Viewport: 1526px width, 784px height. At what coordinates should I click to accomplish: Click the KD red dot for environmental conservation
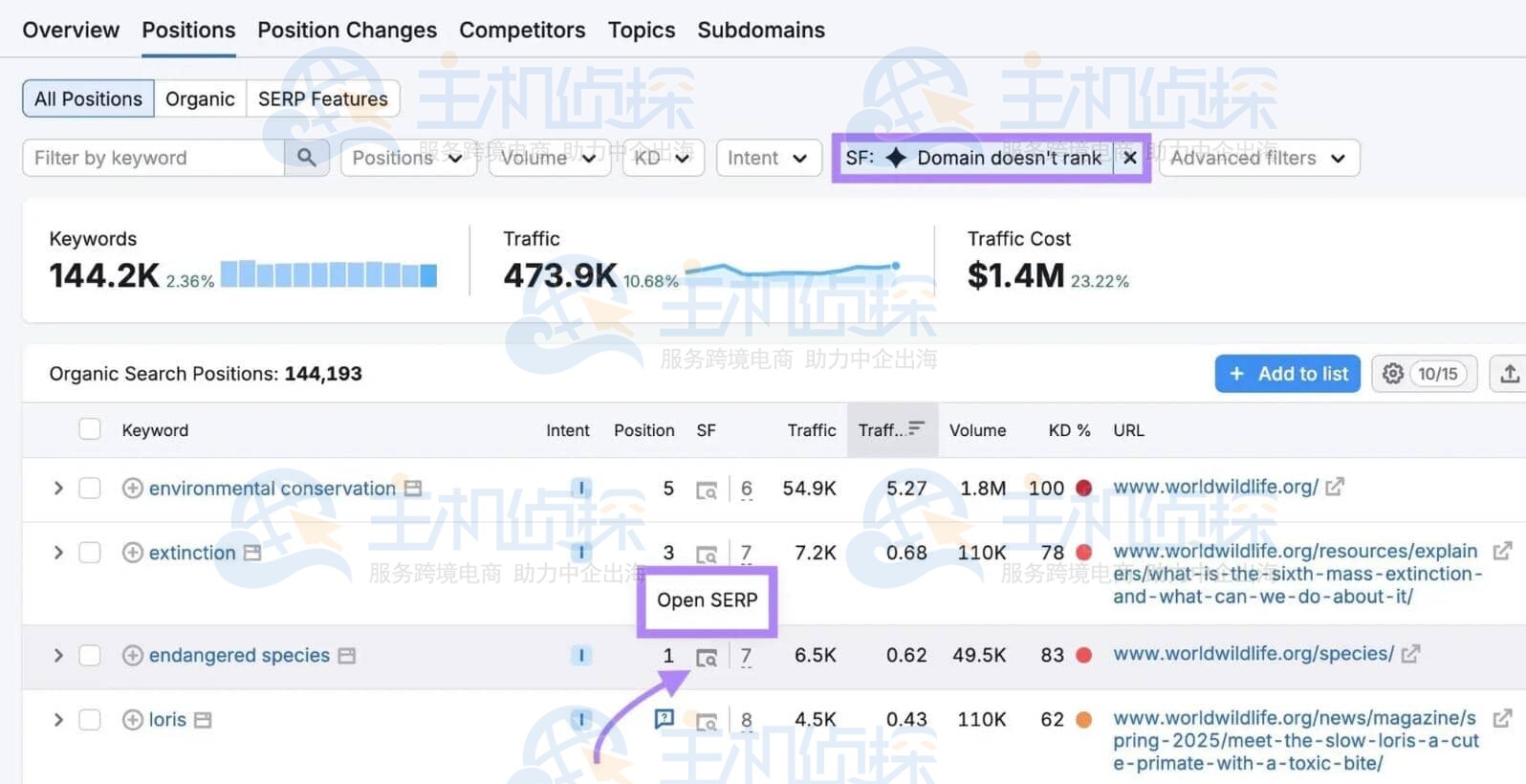point(1084,489)
